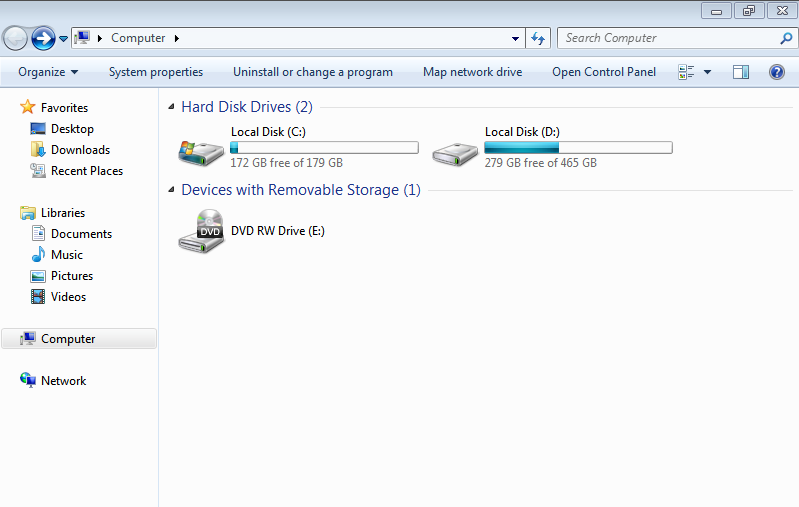Screen dimensions: 799x507
Task: Open the recent pages dropdown arrow
Action: [63, 39]
